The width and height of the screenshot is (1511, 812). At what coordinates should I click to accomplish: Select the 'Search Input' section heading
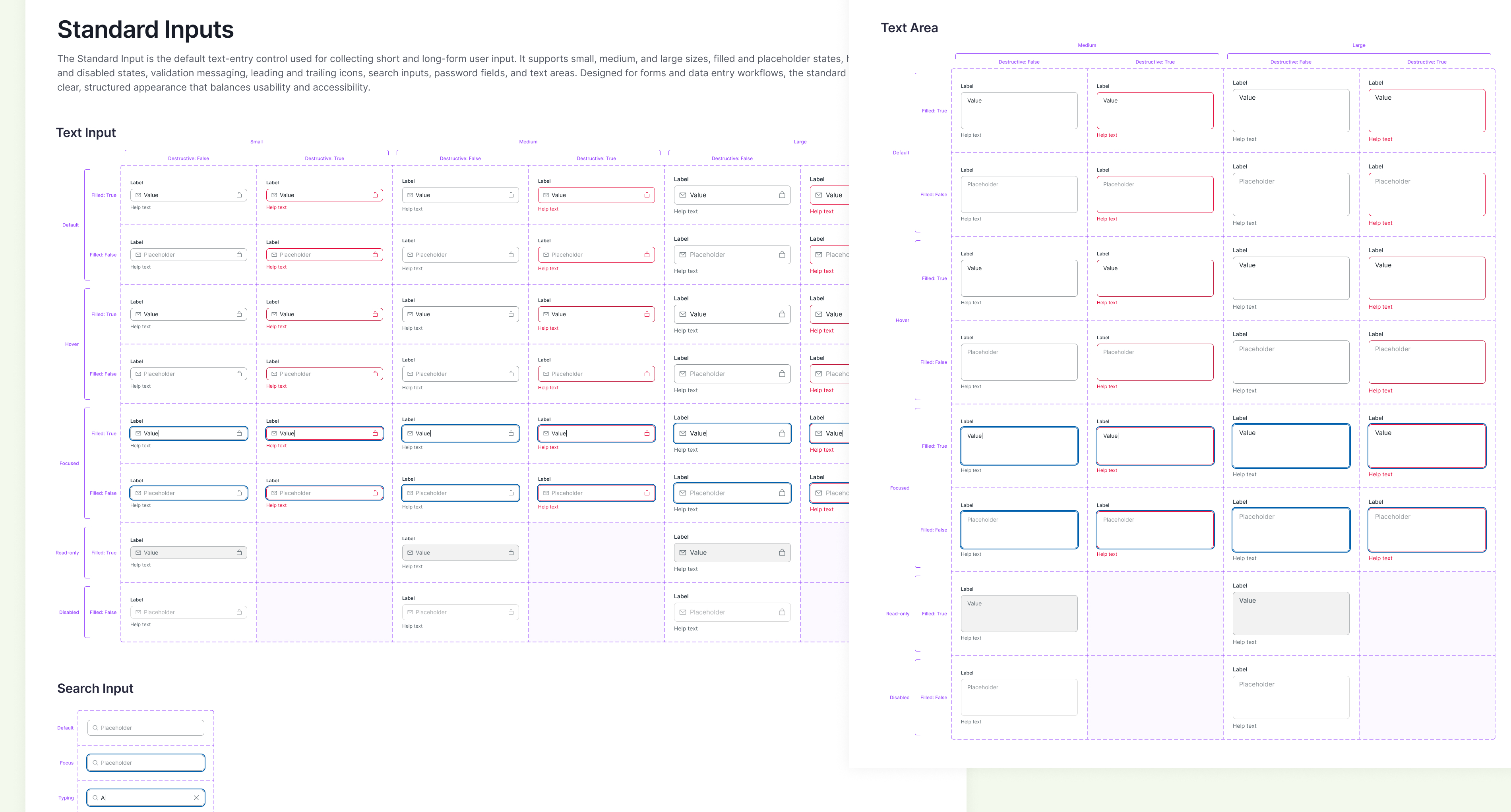coord(95,688)
